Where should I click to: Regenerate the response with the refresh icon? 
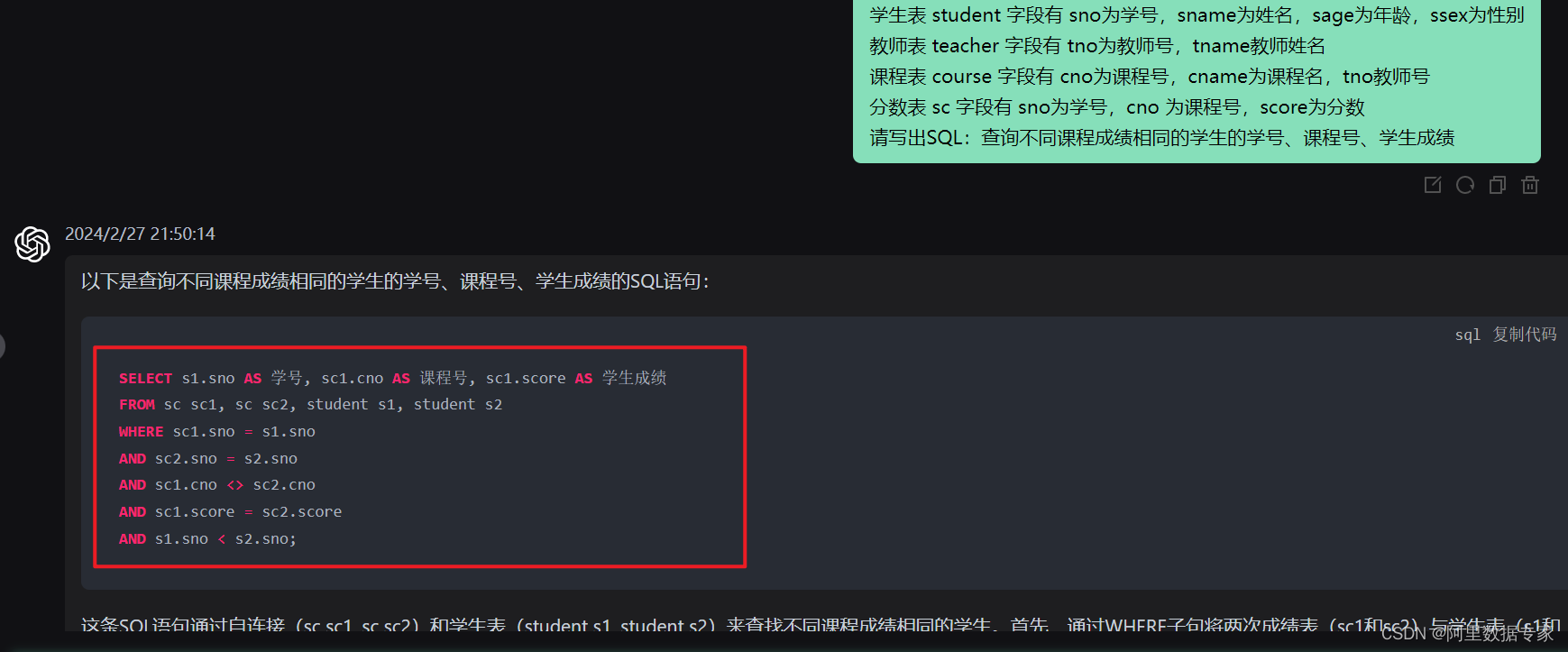[x=1465, y=185]
